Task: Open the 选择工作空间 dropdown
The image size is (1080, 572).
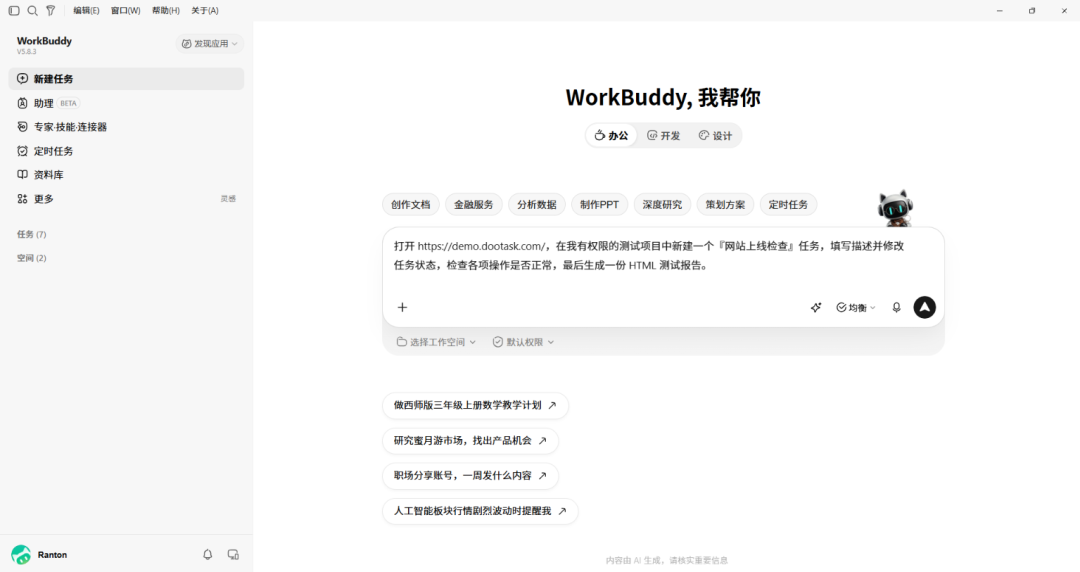Action: [436, 342]
